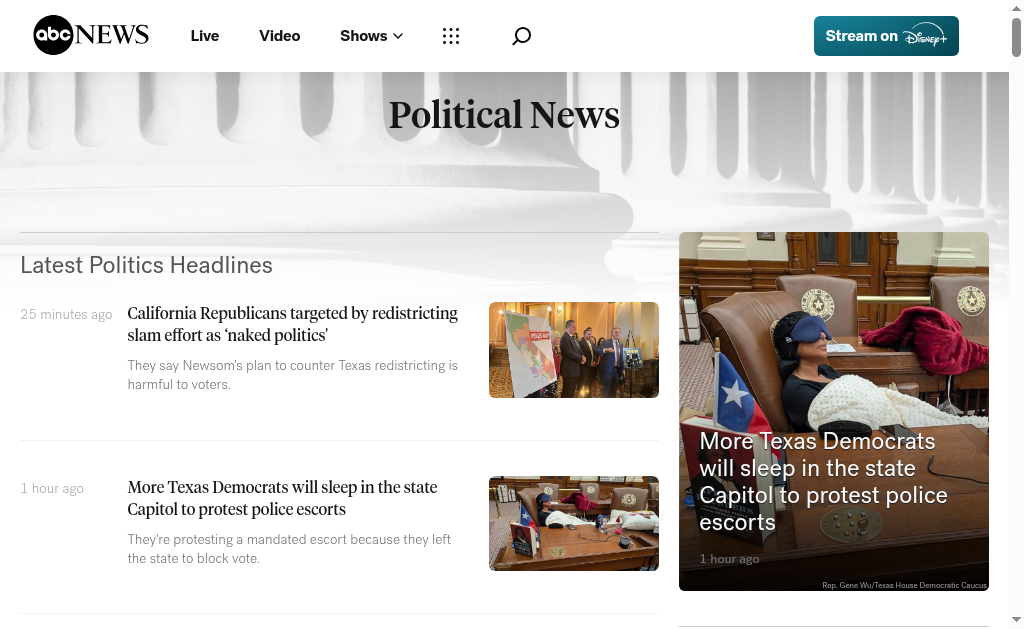Click the Stream on Disney+ button
The image size is (1024, 629).
886,36
